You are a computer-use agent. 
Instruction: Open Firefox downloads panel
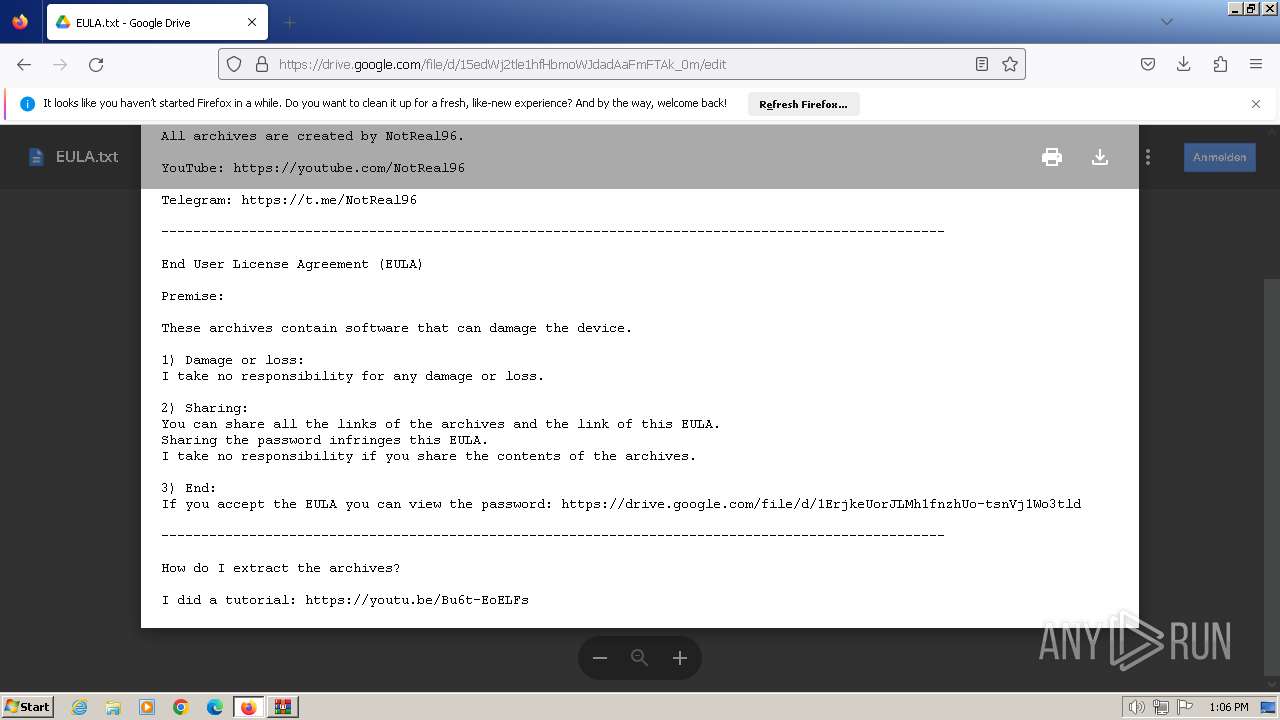(1184, 64)
